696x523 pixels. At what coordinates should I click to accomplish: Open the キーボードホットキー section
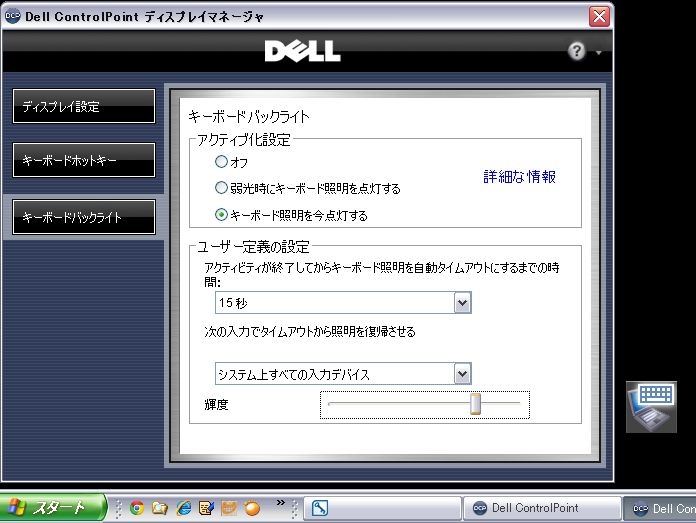[x=84, y=160]
